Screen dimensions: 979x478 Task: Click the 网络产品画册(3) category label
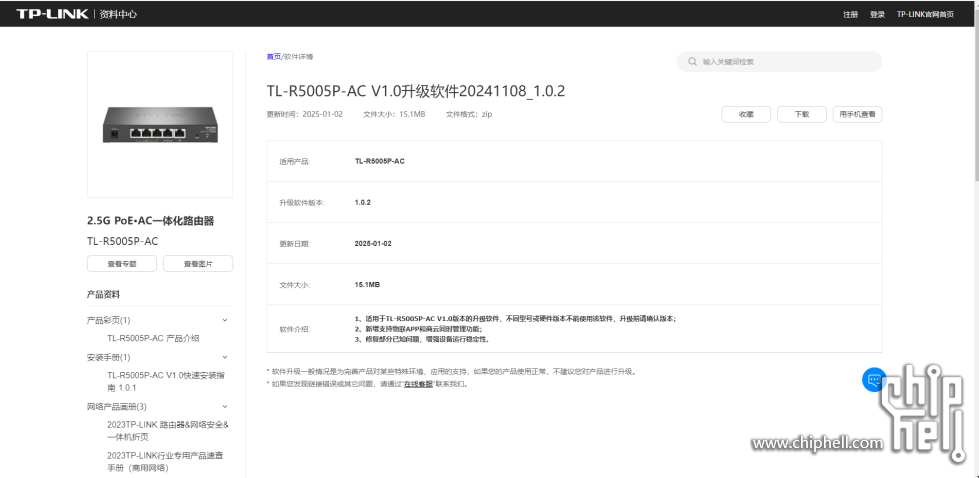point(117,407)
